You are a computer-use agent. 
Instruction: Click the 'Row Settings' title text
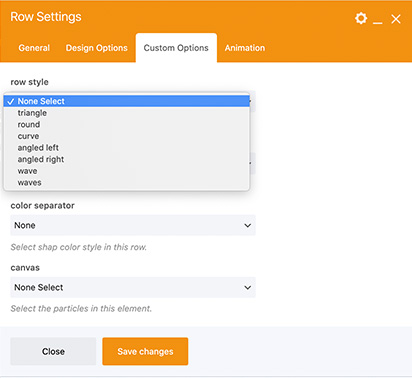pyautogui.click(x=46, y=17)
